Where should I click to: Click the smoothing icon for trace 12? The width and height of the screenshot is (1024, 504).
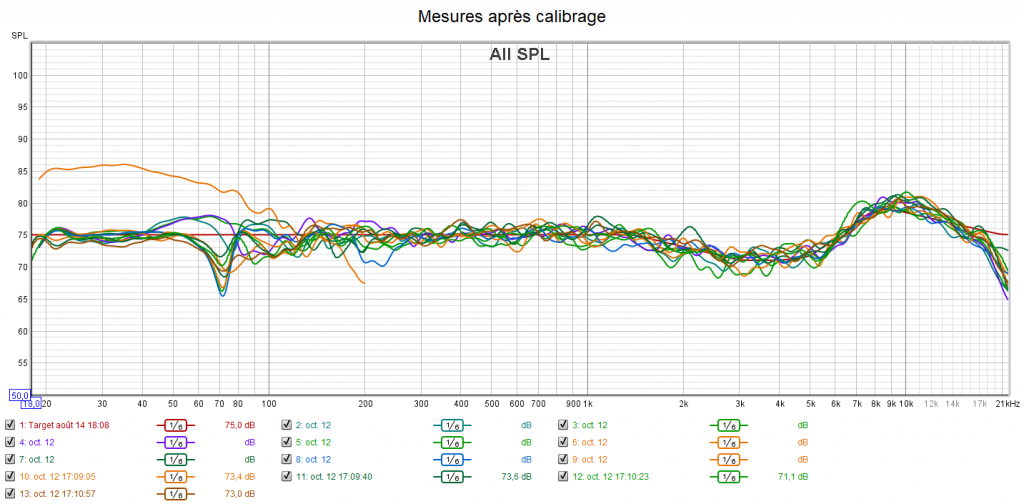pyautogui.click(x=728, y=477)
